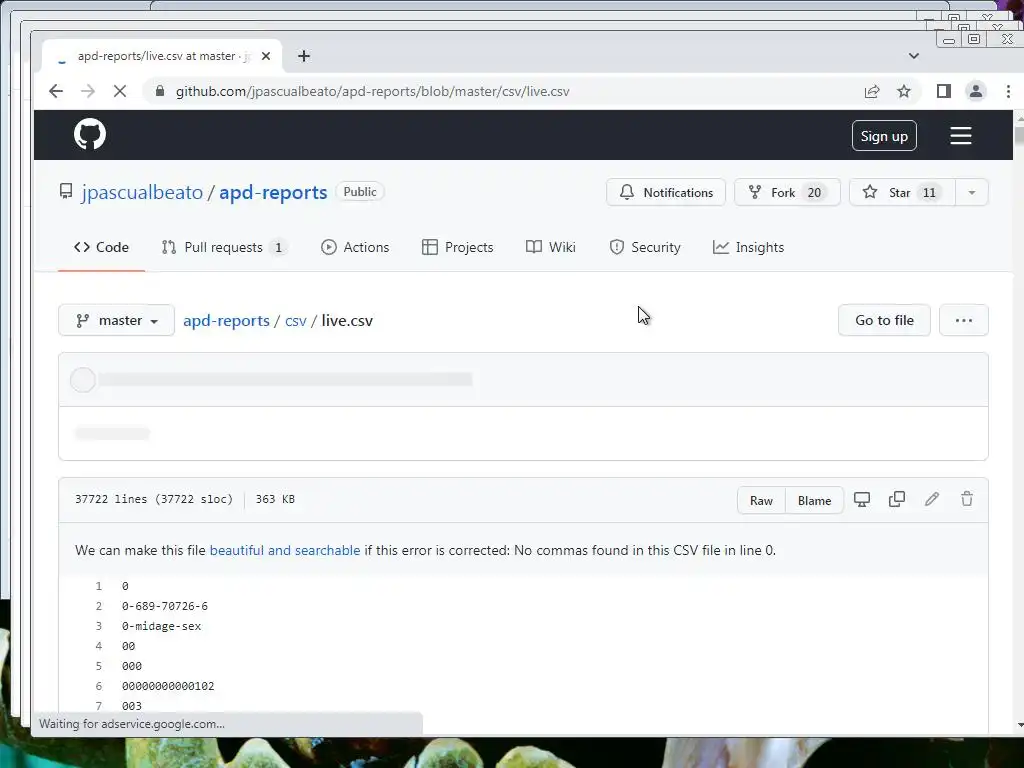Click the Public repository badge
The image size is (1024, 768).
(360, 192)
